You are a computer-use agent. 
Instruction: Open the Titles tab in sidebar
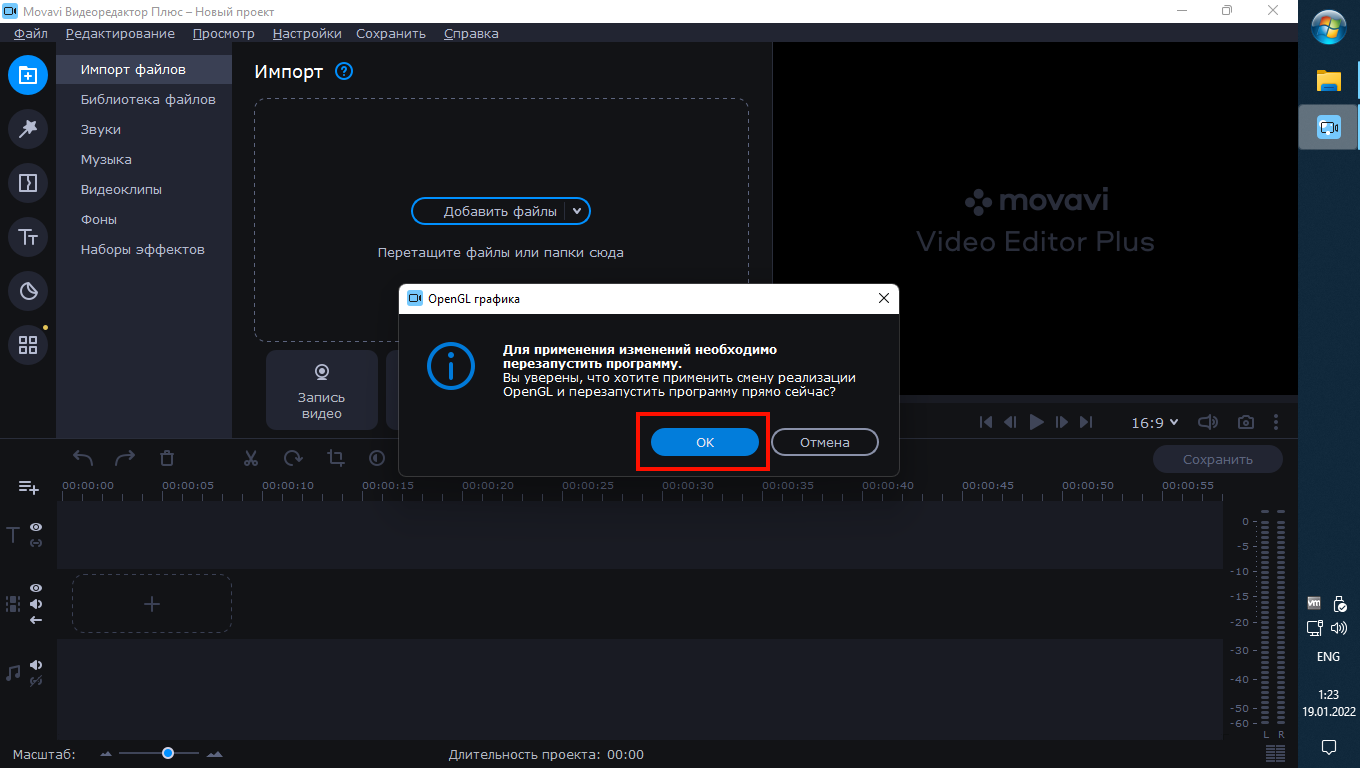(x=28, y=237)
